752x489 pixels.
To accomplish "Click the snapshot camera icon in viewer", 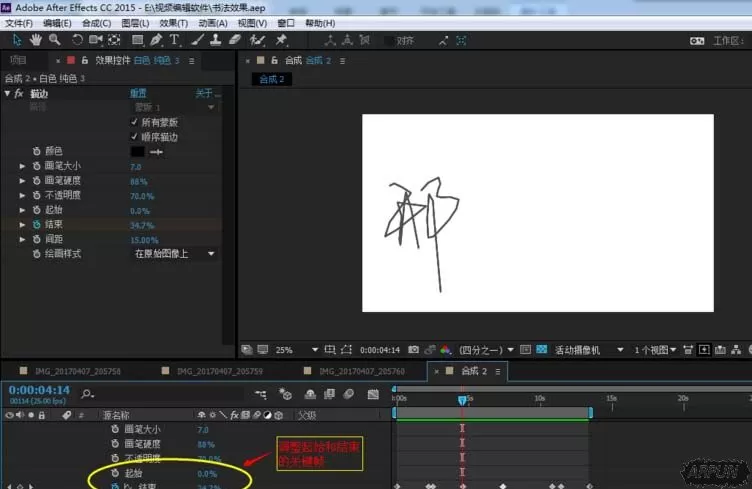I will [x=413, y=349].
